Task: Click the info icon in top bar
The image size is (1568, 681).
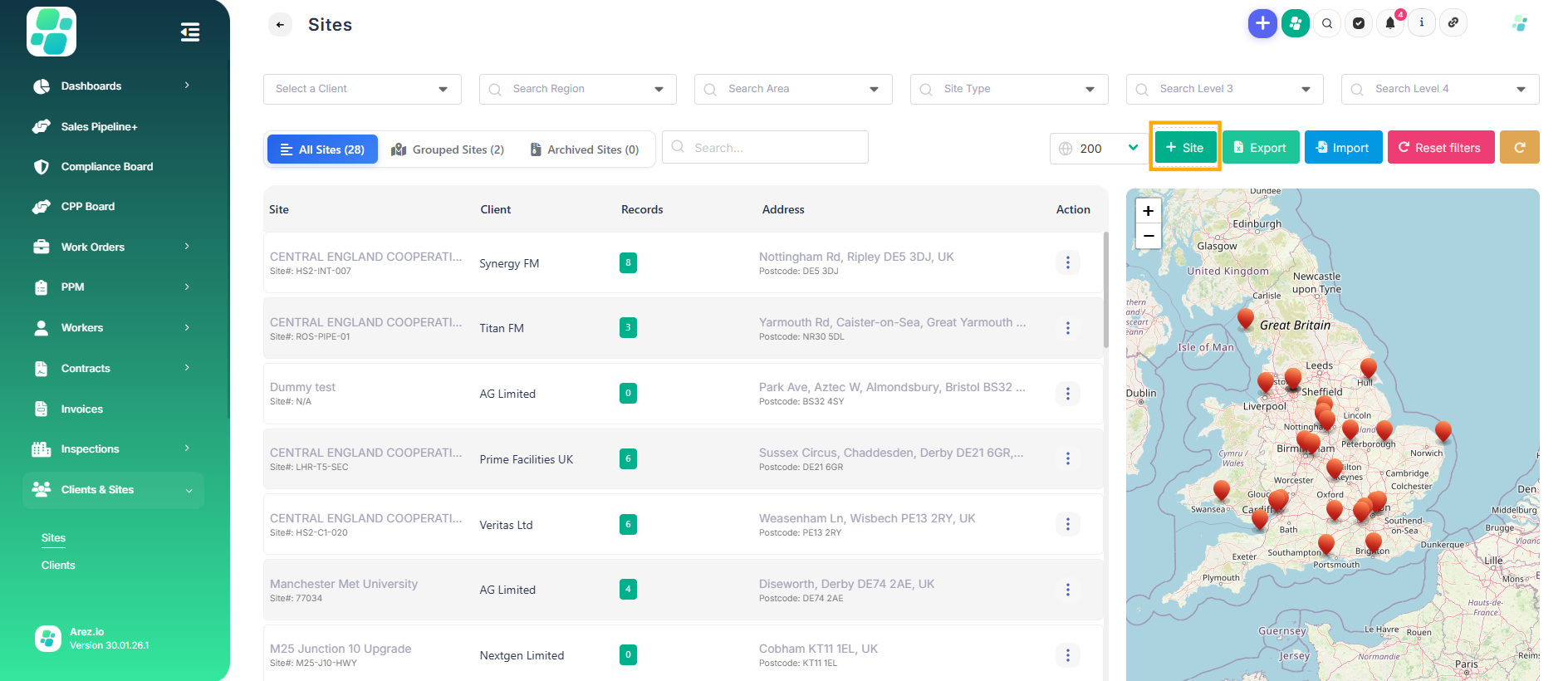Action: (x=1421, y=23)
